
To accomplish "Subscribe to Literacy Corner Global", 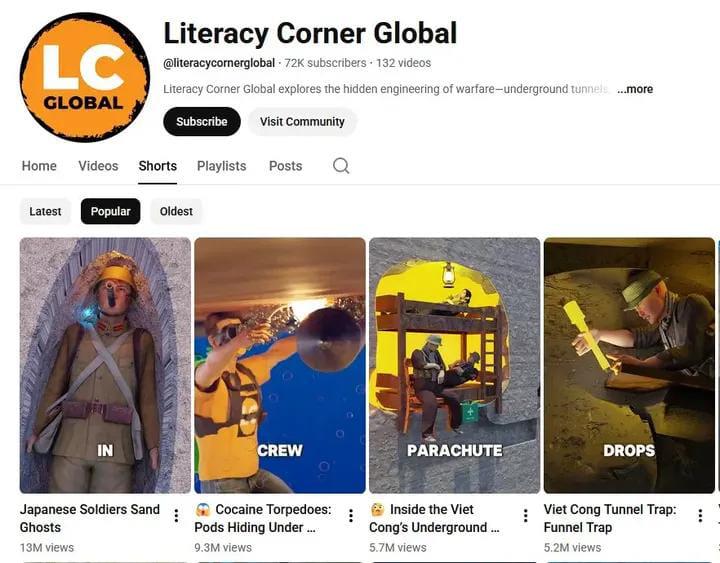I will pos(202,122).
